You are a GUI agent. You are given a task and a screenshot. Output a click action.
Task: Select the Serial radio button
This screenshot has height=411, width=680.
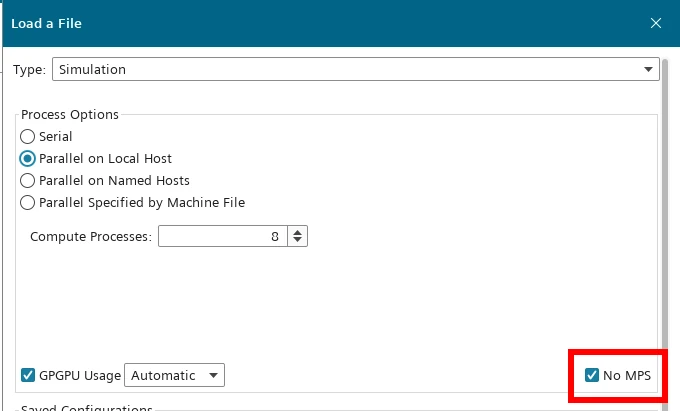tap(28, 136)
